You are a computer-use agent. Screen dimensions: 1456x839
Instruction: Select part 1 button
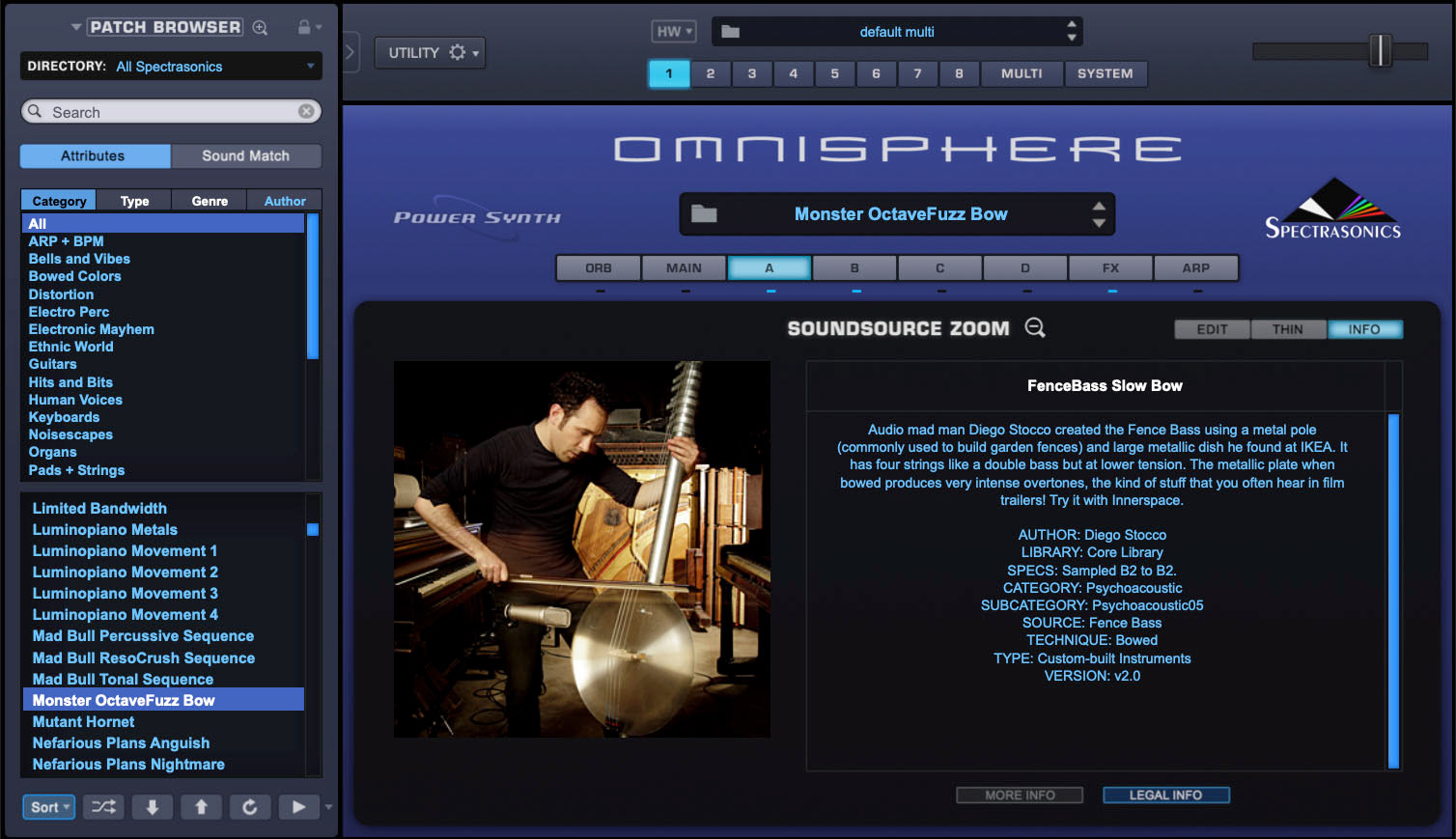[669, 73]
